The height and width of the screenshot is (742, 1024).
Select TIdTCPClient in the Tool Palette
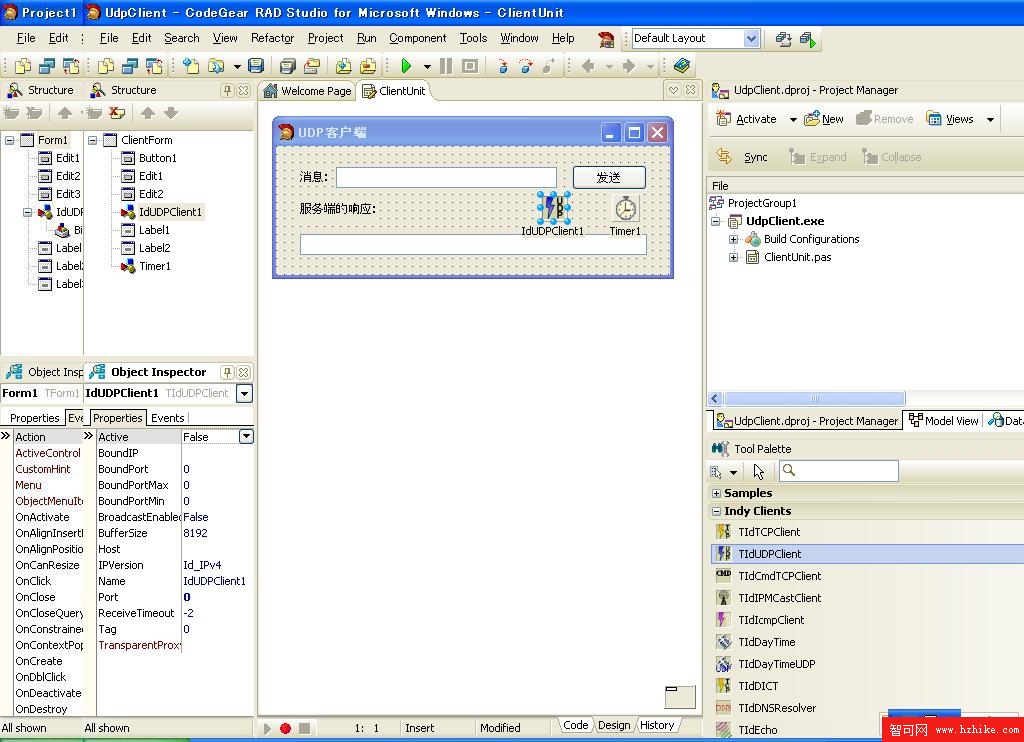click(x=769, y=532)
